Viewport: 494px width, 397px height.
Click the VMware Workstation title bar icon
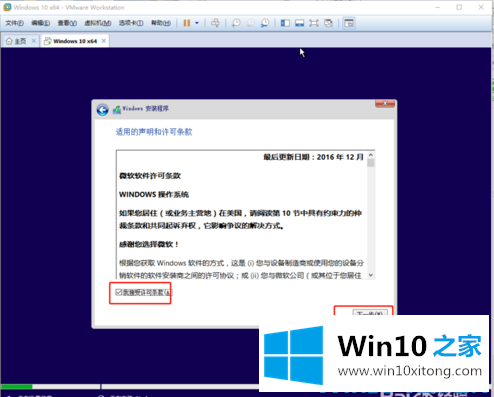tap(7, 7)
